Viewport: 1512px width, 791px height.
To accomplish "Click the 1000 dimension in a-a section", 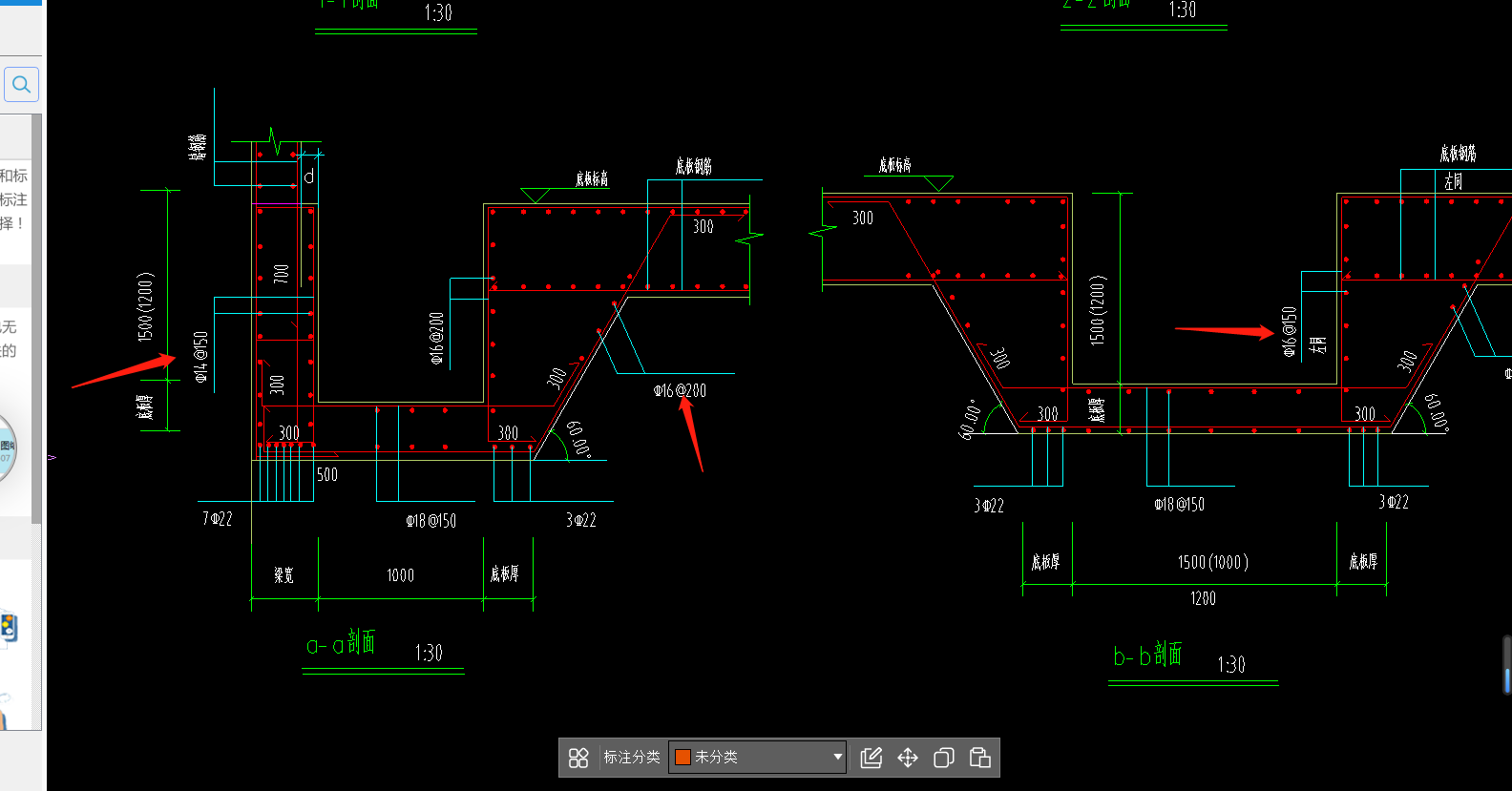I will coord(400,575).
